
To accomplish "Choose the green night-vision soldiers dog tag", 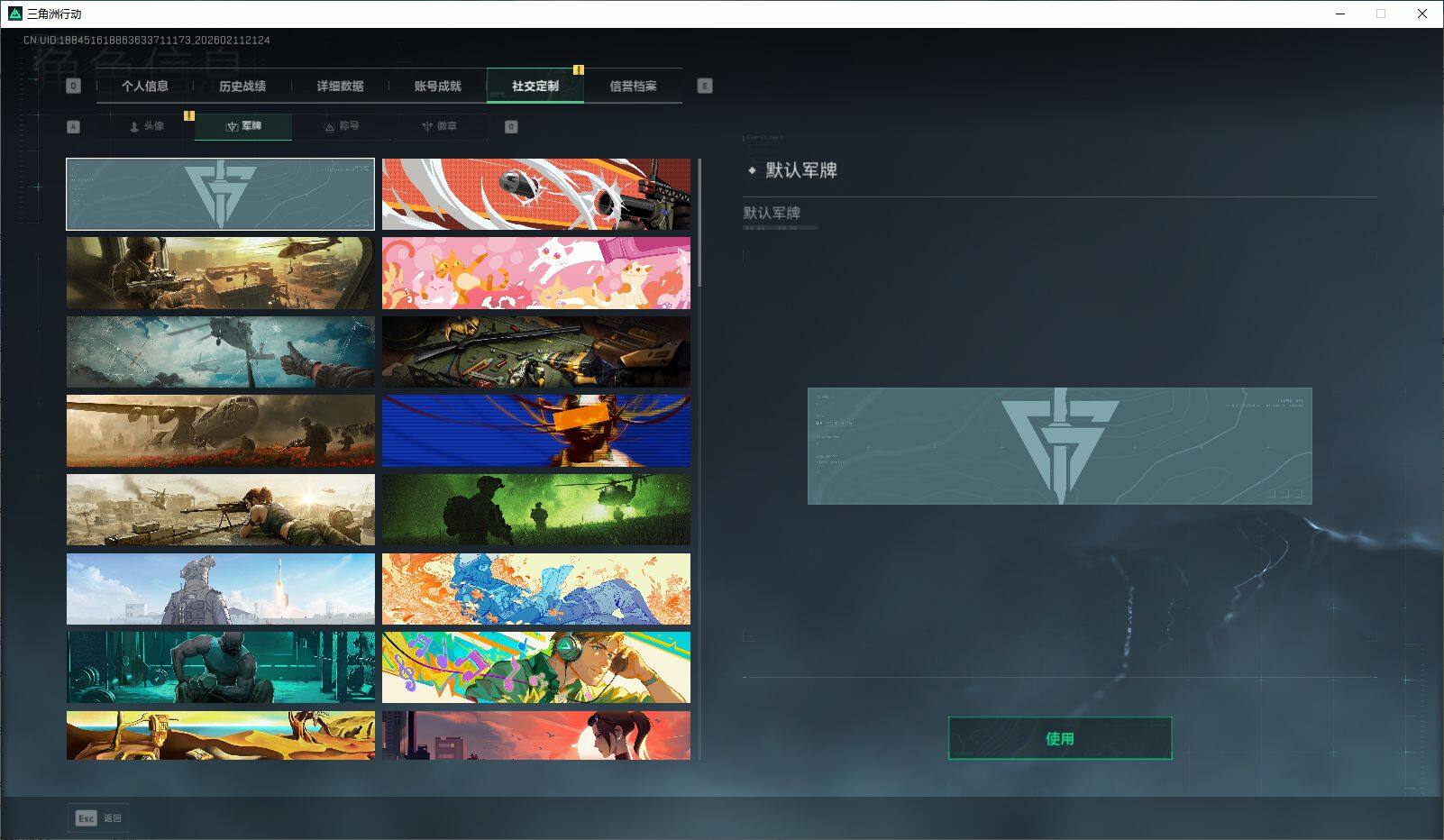I will click(536, 509).
